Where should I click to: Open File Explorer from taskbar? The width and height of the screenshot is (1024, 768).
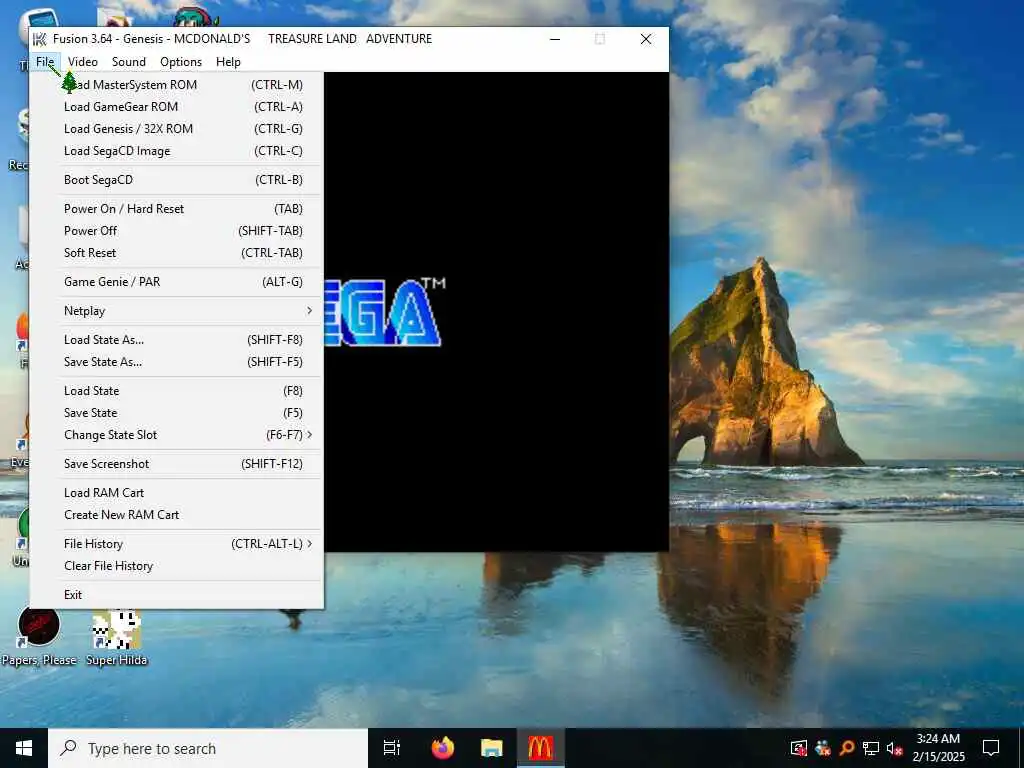click(x=492, y=748)
